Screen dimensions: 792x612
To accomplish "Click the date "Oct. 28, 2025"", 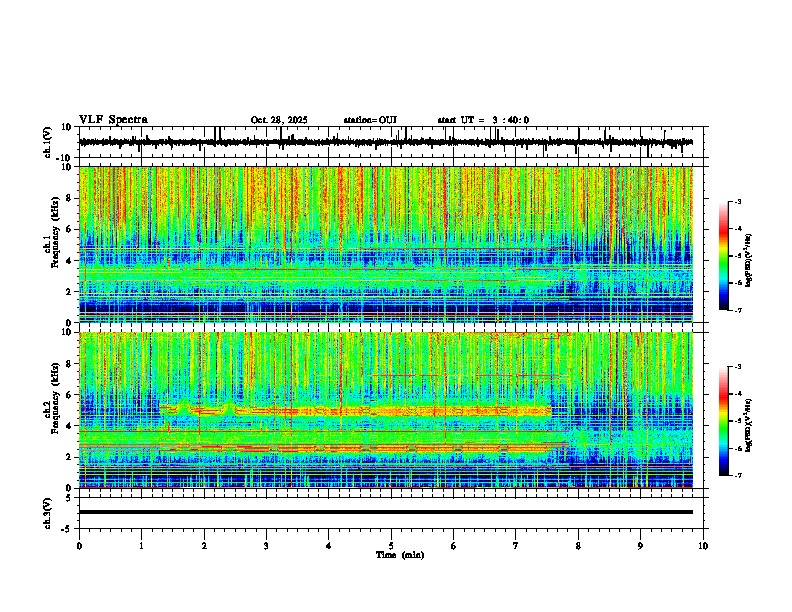I will pos(279,120).
